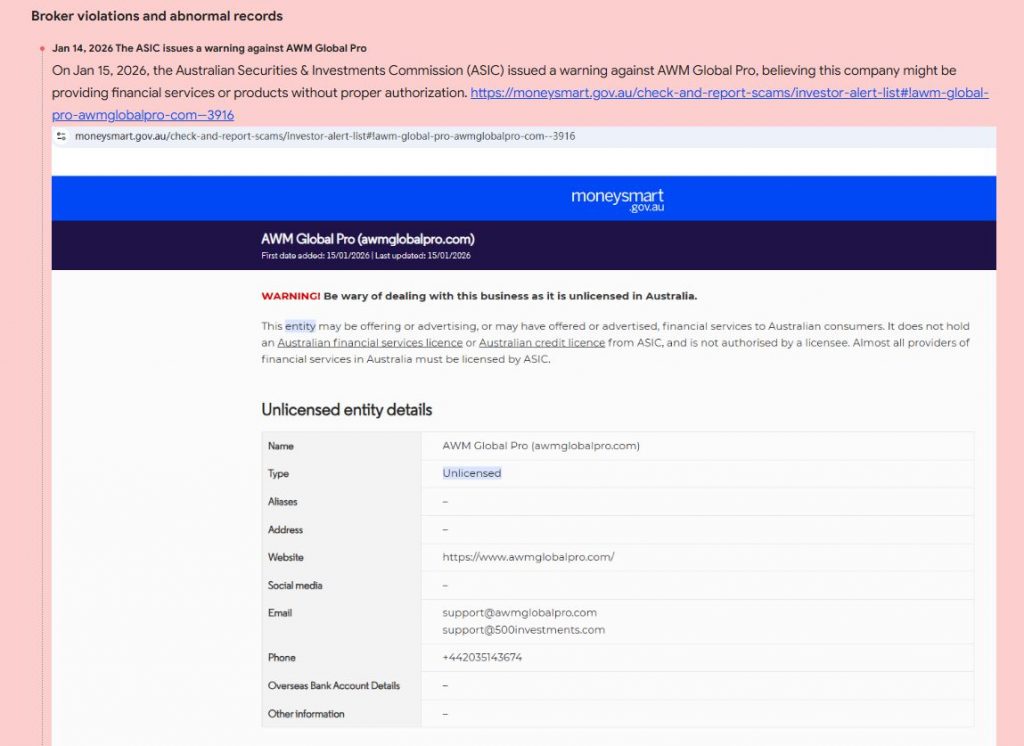
Task: Follow the Australian credit licence link
Action: (542, 343)
